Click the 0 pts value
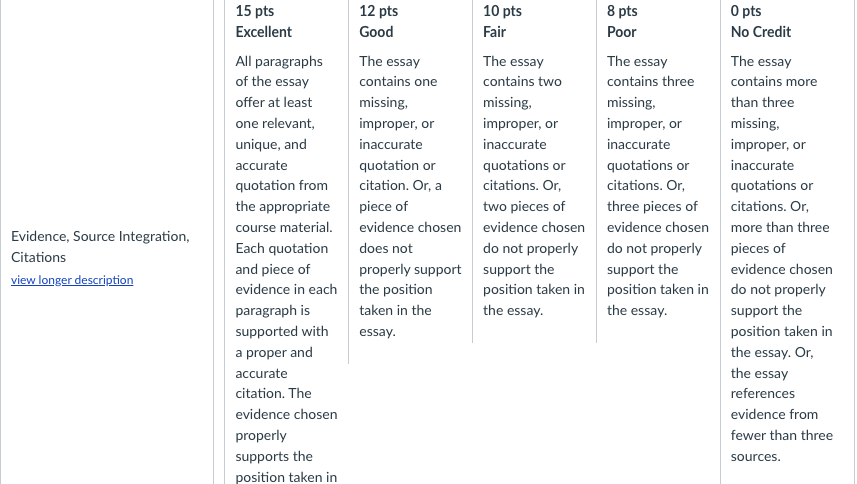 pyautogui.click(x=746, y=11)
